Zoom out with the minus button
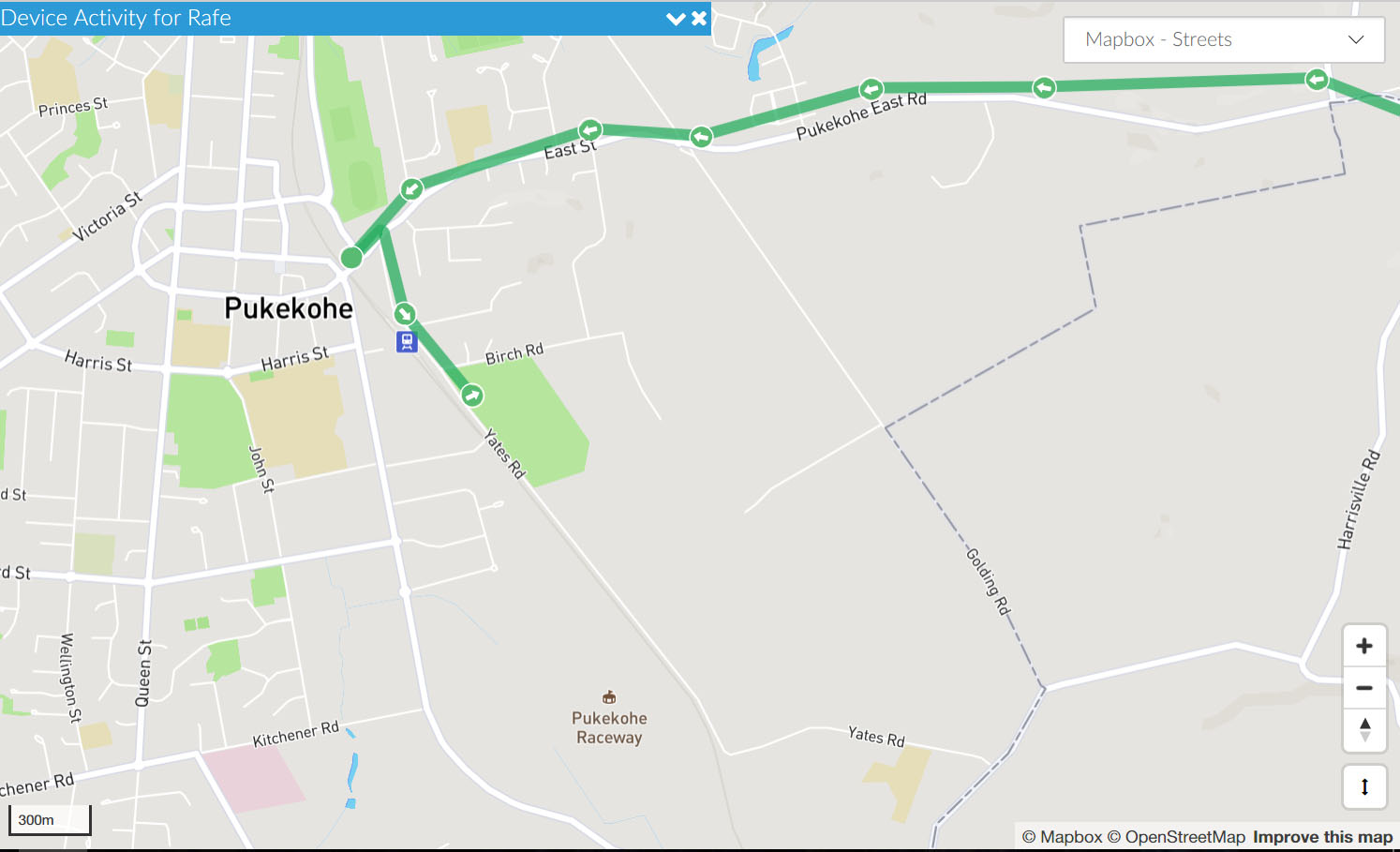The height and width of the screenshot is (852, 1400). [1364, 688]
